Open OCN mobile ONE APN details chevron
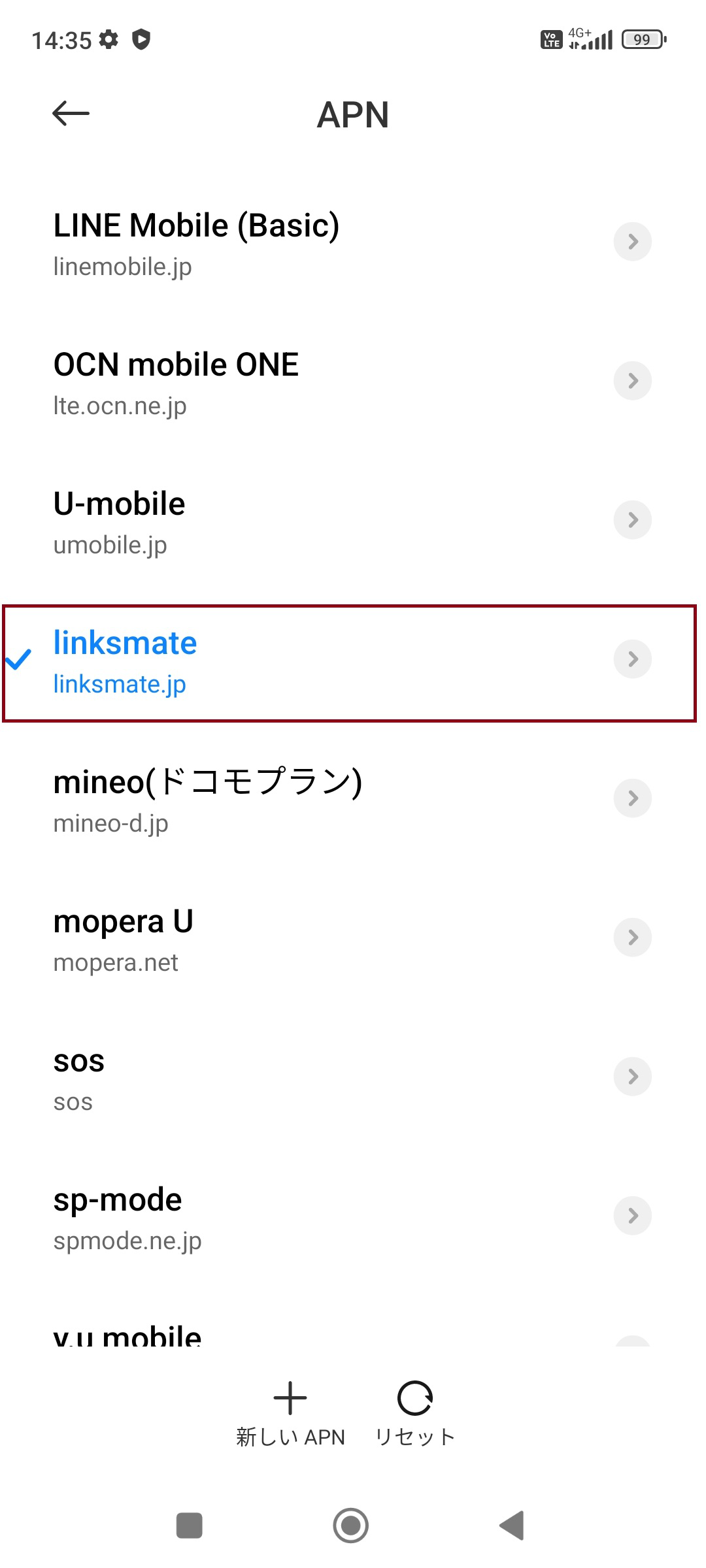This screenshot has height=1568, width=706. click(x=631, y=381)
